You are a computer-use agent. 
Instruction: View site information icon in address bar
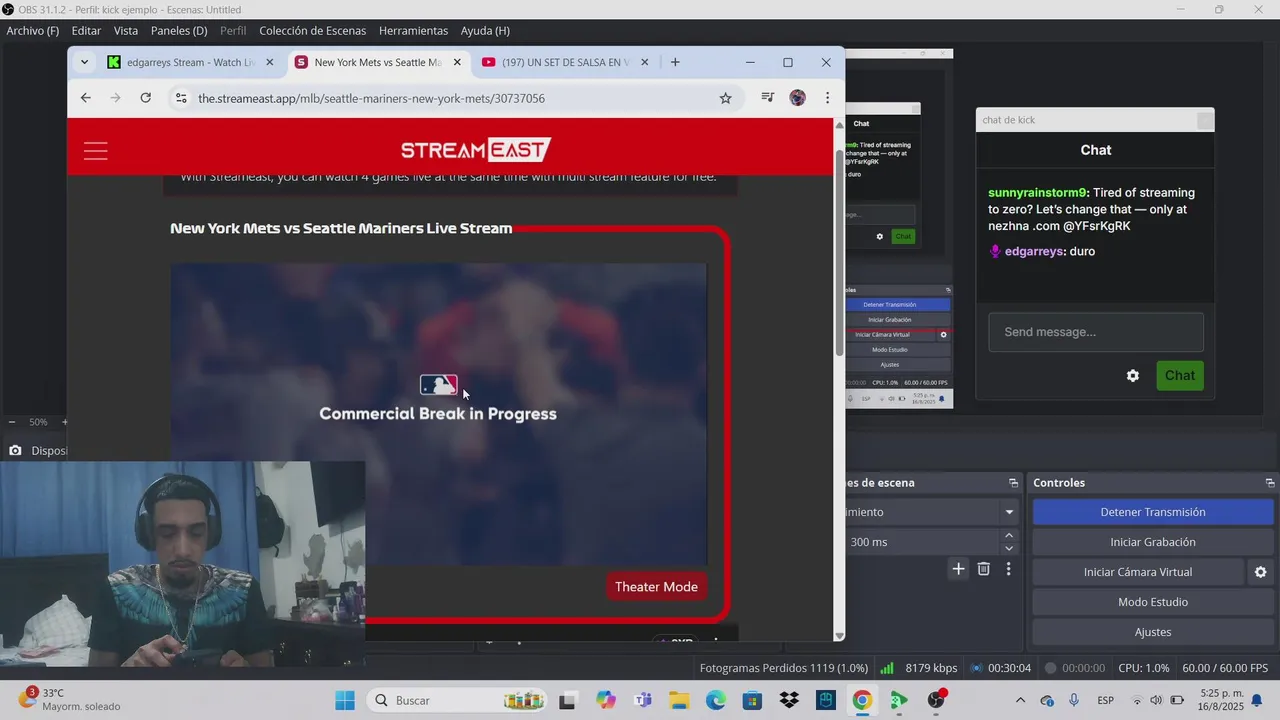click(181, 98)
